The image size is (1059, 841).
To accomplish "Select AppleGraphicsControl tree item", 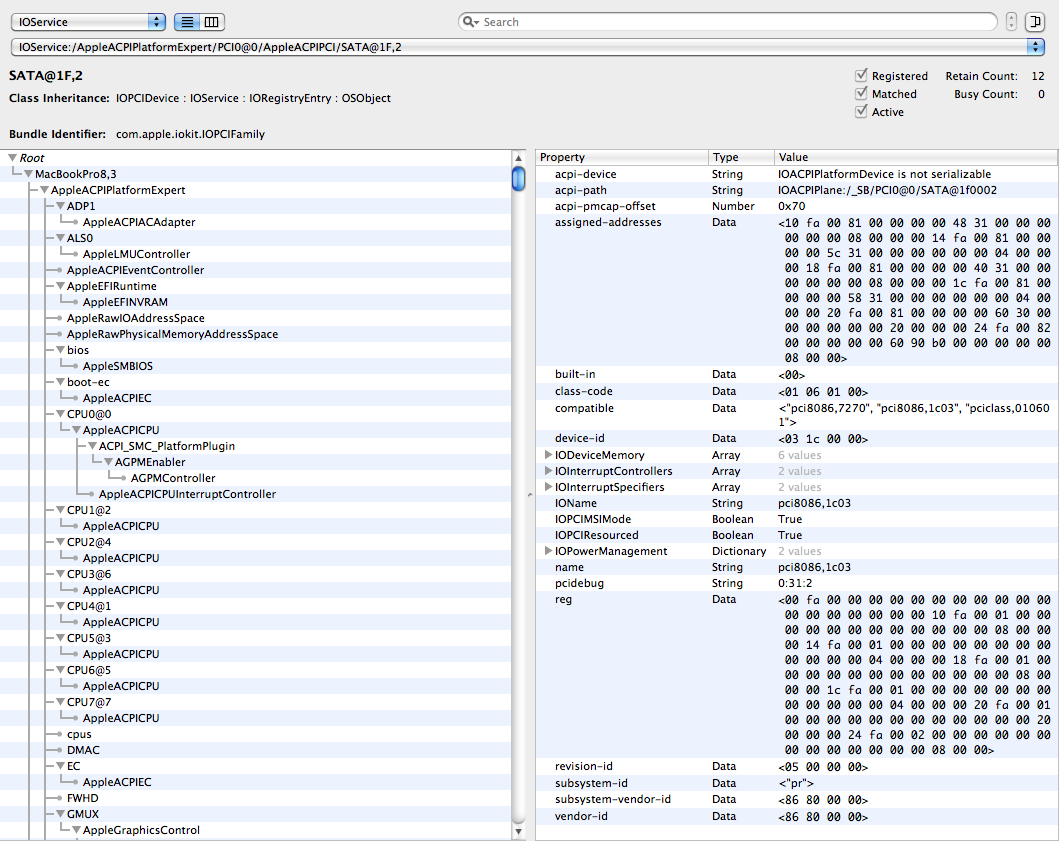I will (141, 830).
